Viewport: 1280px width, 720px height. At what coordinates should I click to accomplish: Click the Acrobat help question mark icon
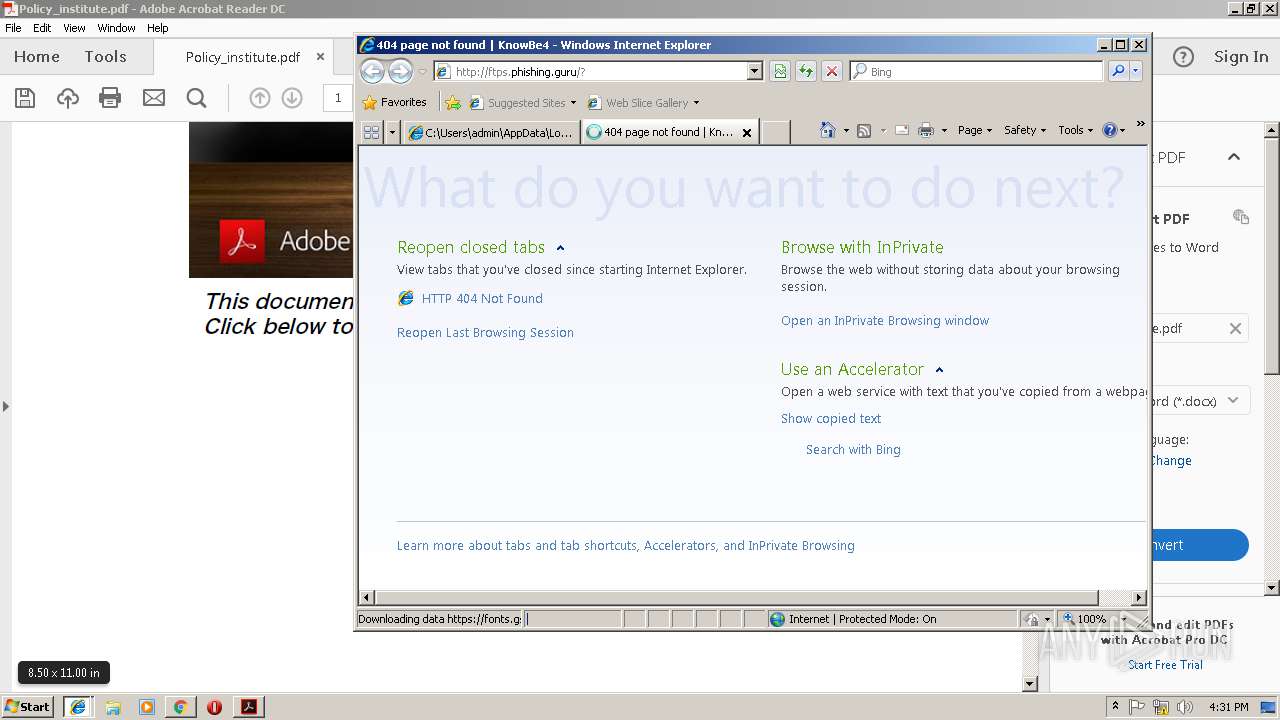1183,57
